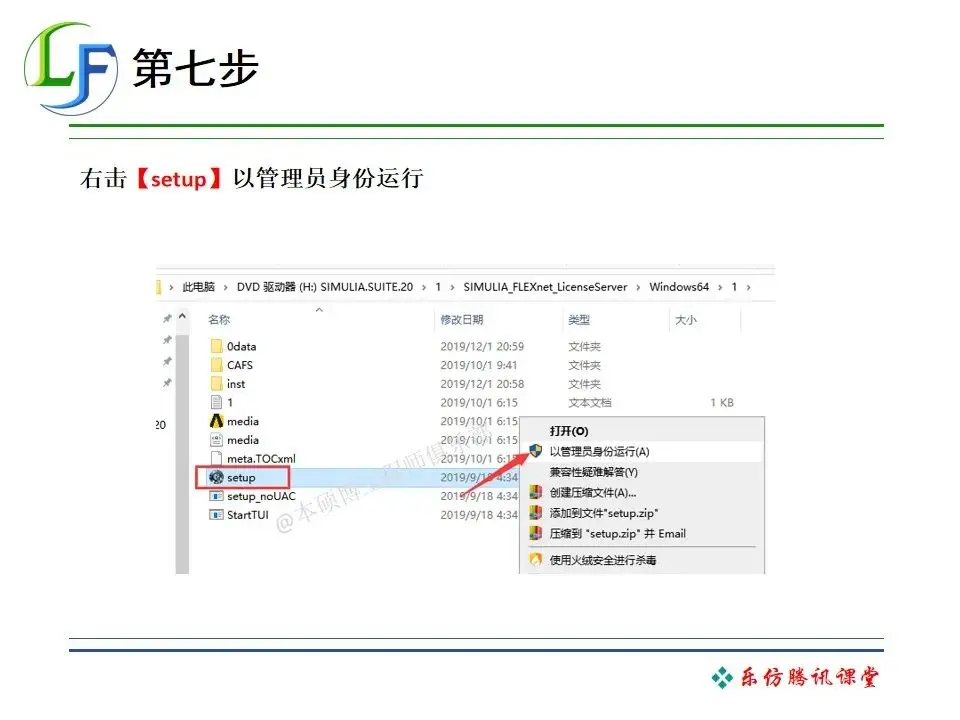
Task: Click the date 2019/10/1 9:41
Action: pos(479,365)
